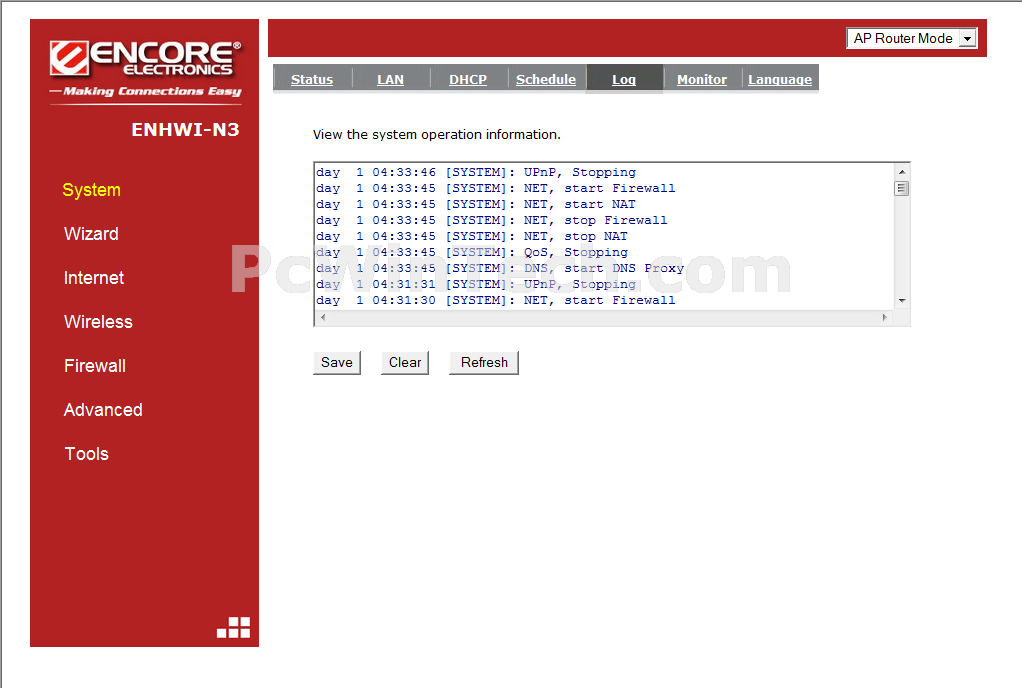
Task: Click log line 'NET, start Firewall' at 04:31:30
Action: (x=496, y=300)
